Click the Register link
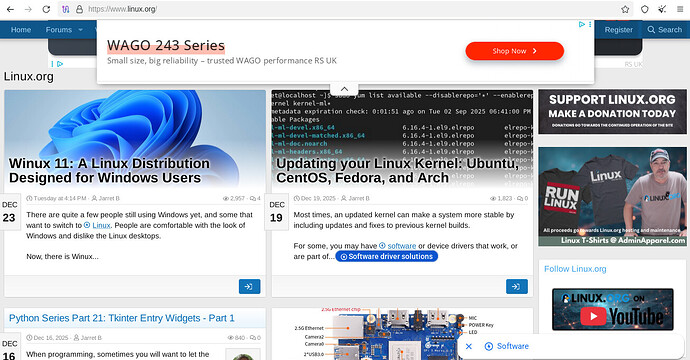Image resolution: width=690 pixels, height=360 pixels. click(618, 30)
